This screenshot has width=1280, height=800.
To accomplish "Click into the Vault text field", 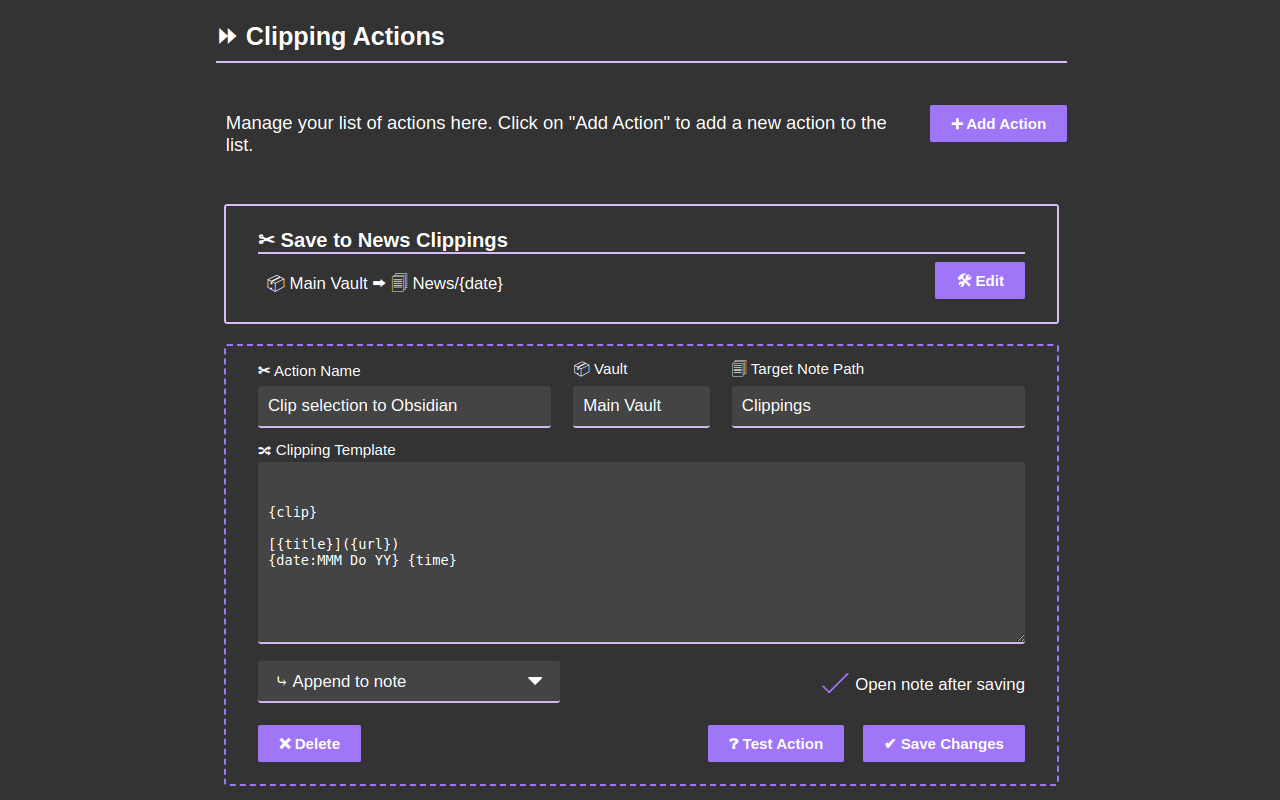I will 640,406.
